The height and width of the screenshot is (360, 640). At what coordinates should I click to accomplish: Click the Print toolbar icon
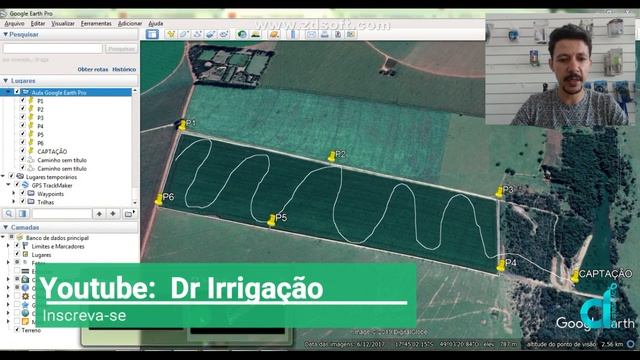click(324, 34)
